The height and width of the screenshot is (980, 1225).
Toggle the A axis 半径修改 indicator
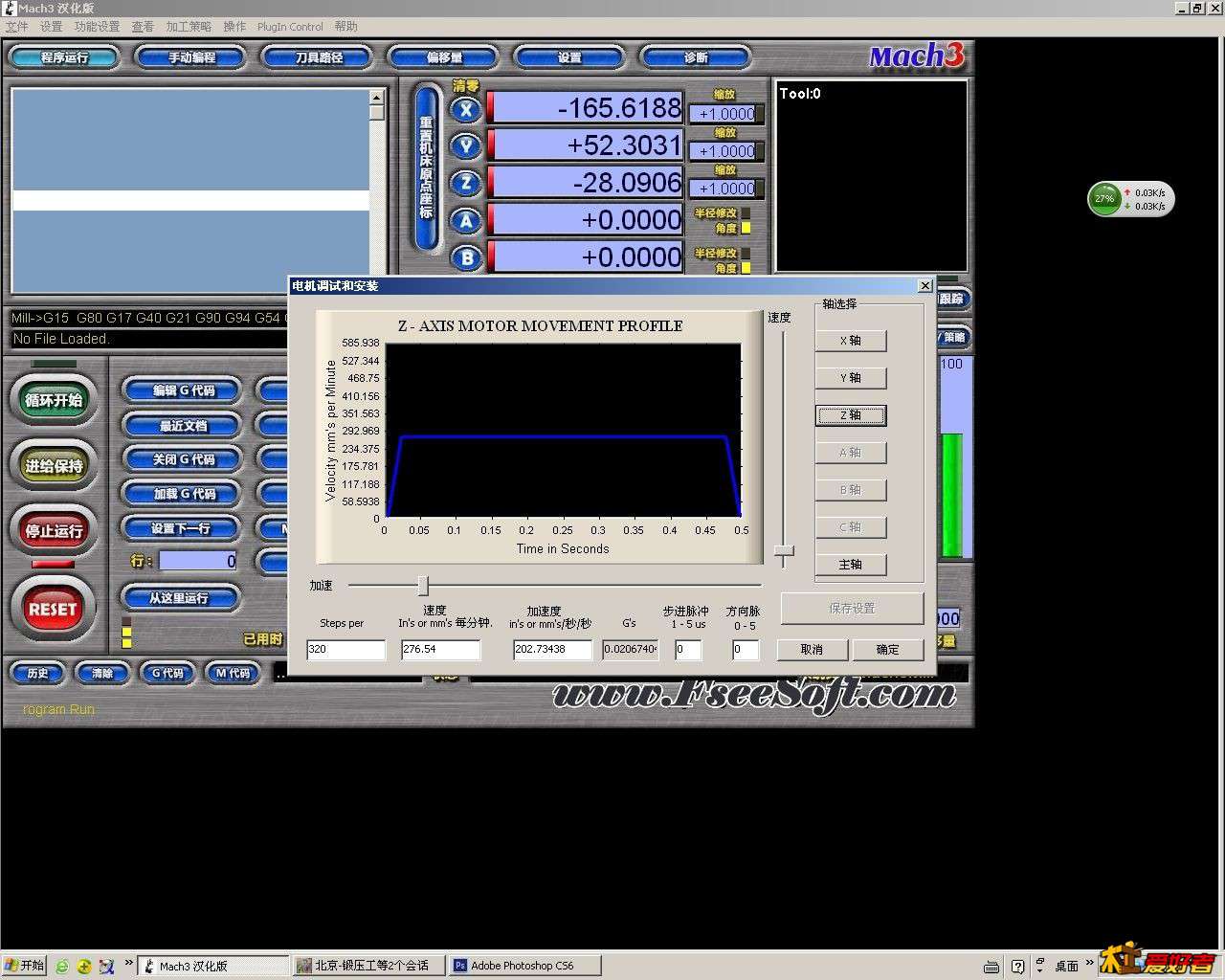pyautogui.click(x=746, y=213)
